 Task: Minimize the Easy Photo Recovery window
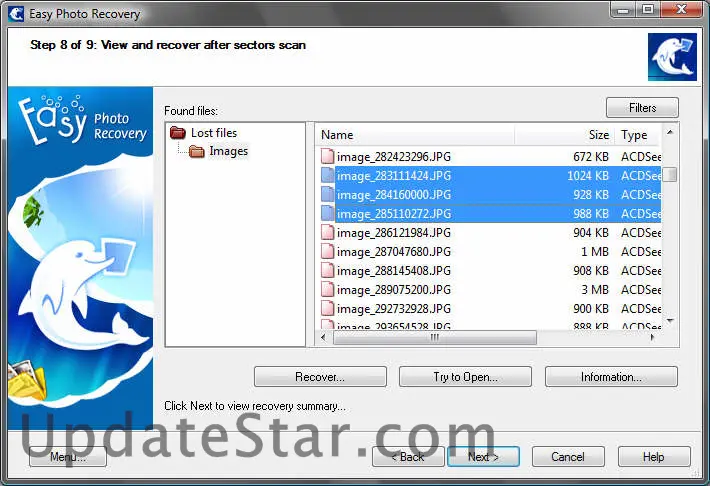pyautogui.click(x=624, y=9)
